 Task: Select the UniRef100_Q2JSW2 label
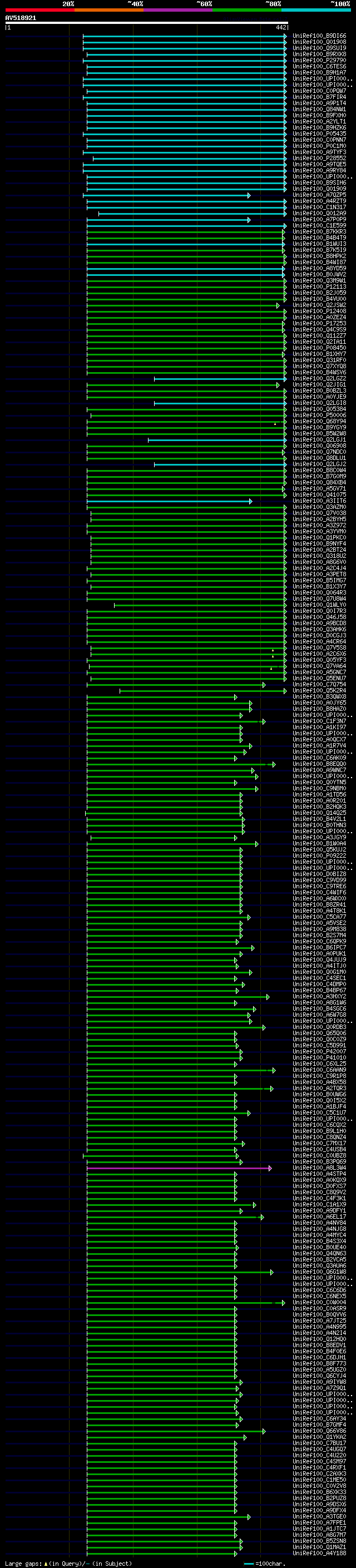[319, 305]
